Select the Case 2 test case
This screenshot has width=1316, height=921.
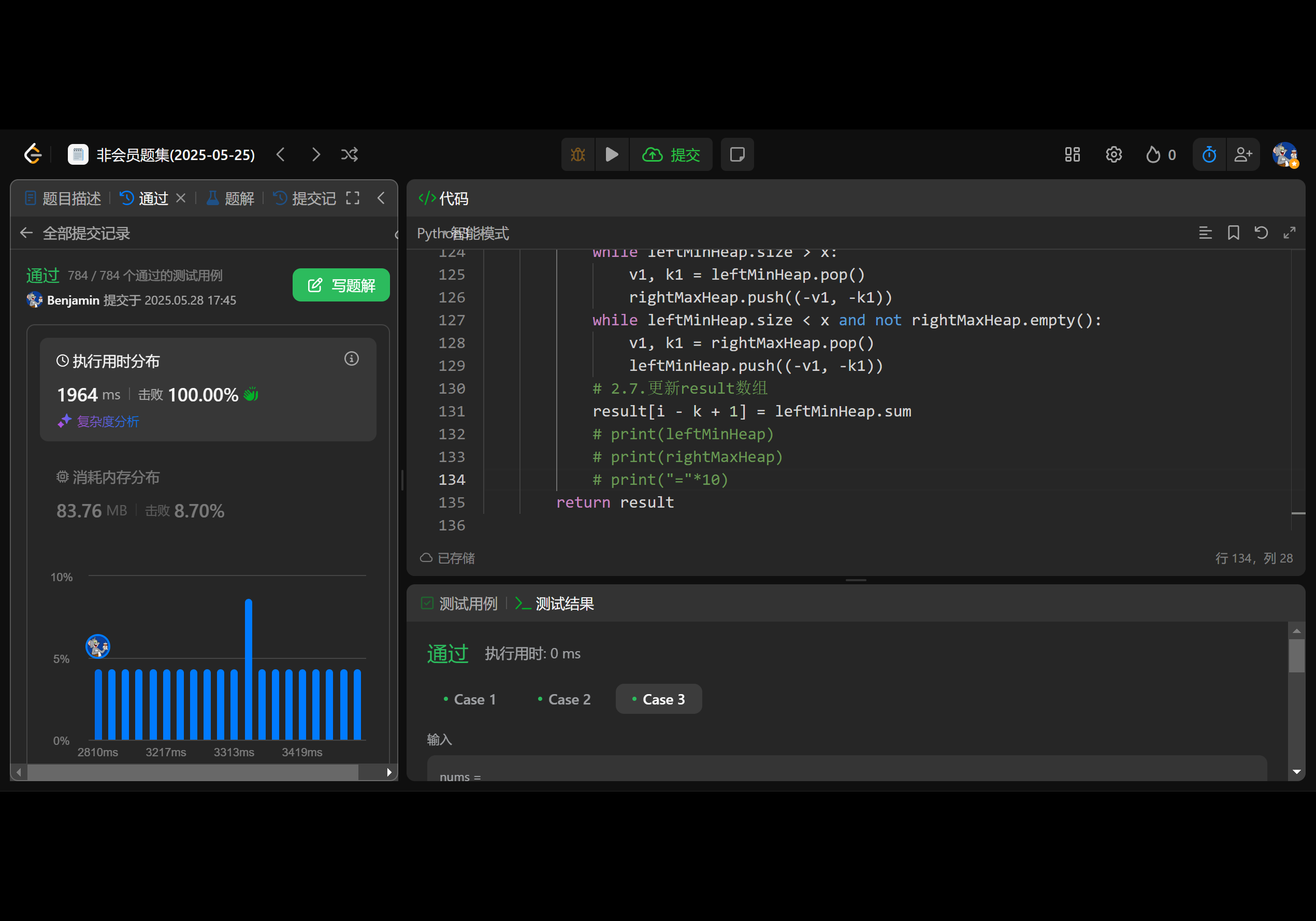click(x=564, y=699)
